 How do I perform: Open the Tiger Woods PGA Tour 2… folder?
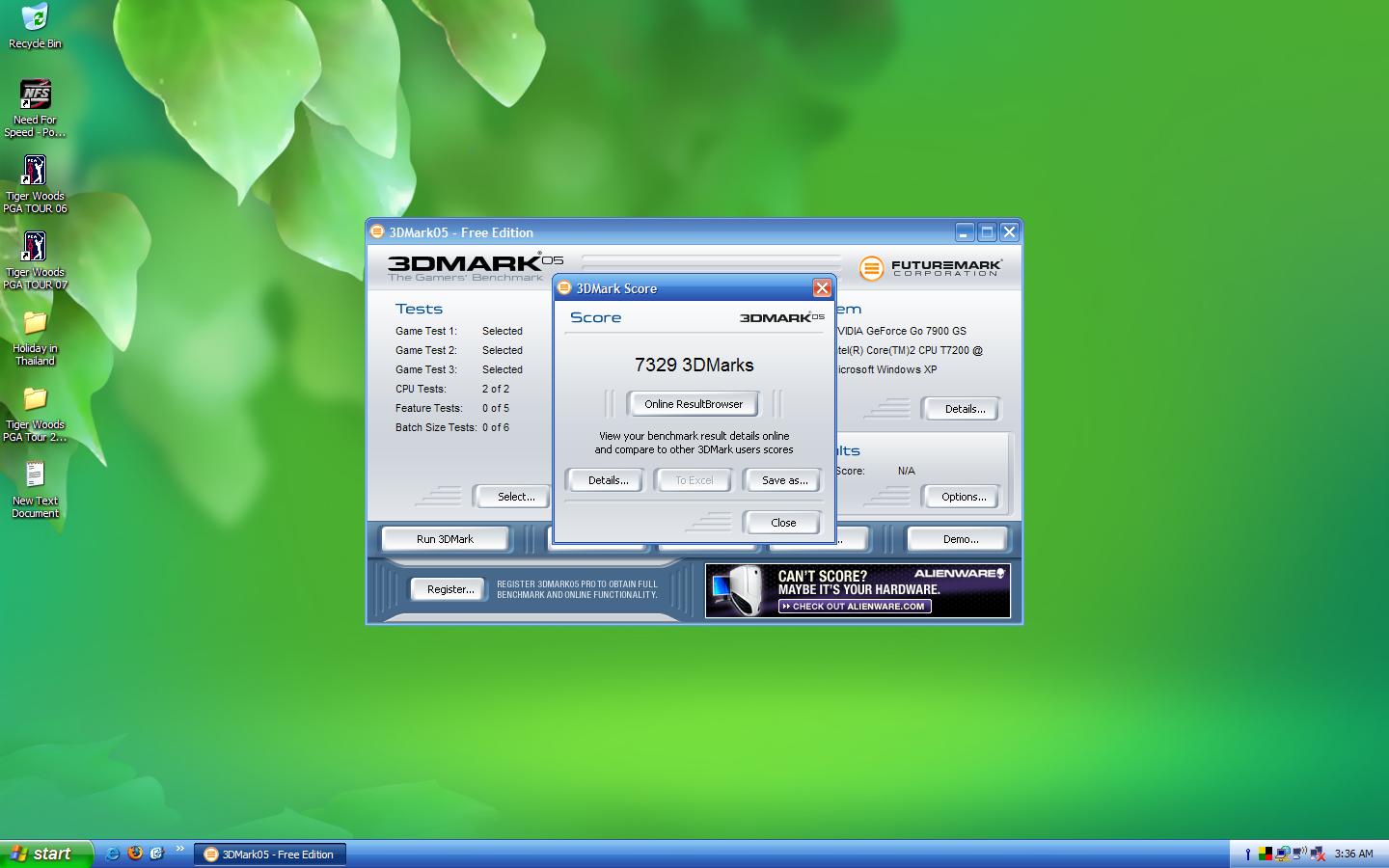35,414
